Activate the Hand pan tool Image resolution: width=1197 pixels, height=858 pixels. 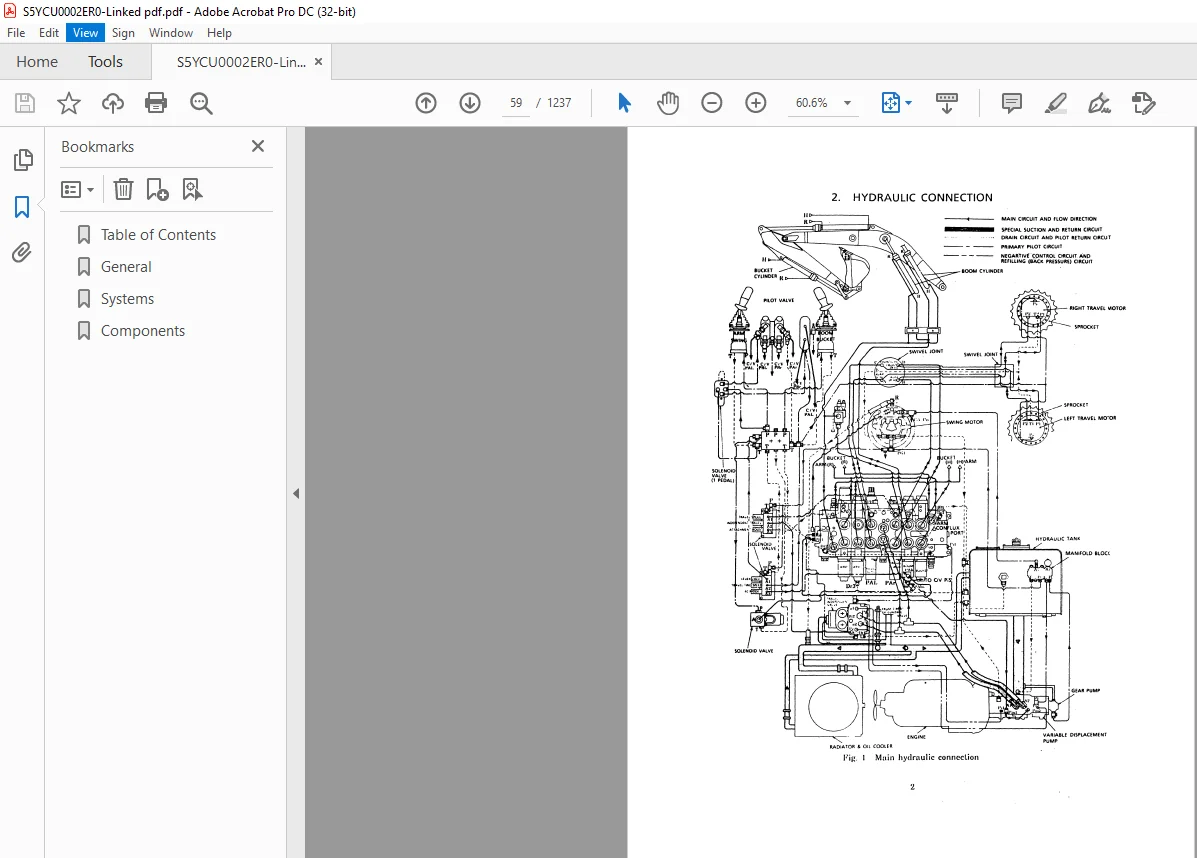(668, 103)
